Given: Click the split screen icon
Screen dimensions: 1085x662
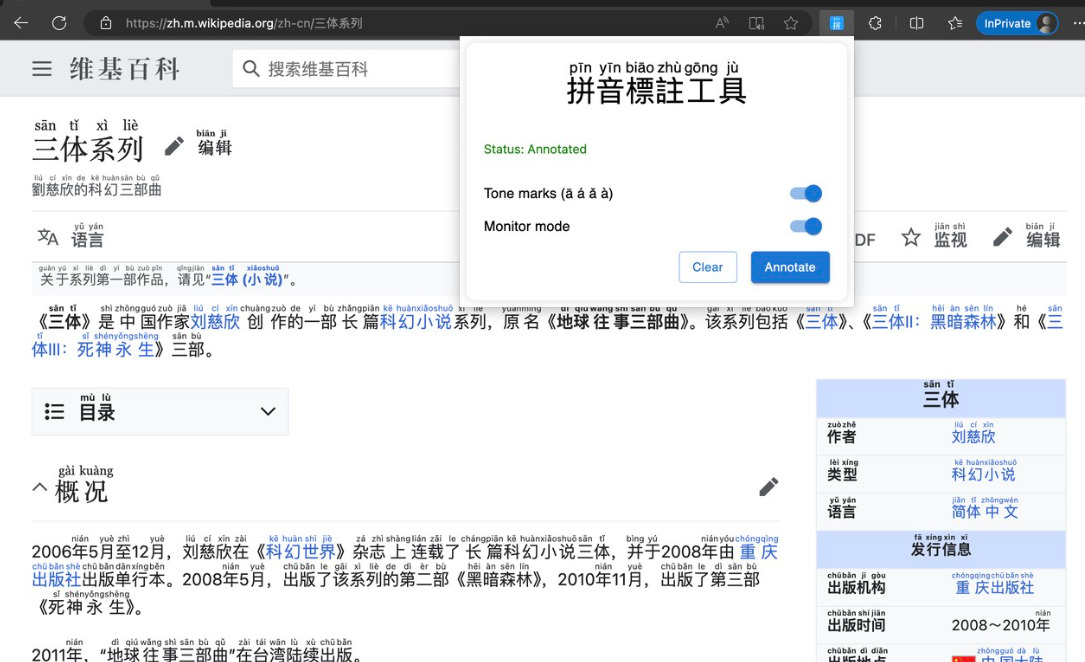Looking at the screenshot, I should click(916, 23).
